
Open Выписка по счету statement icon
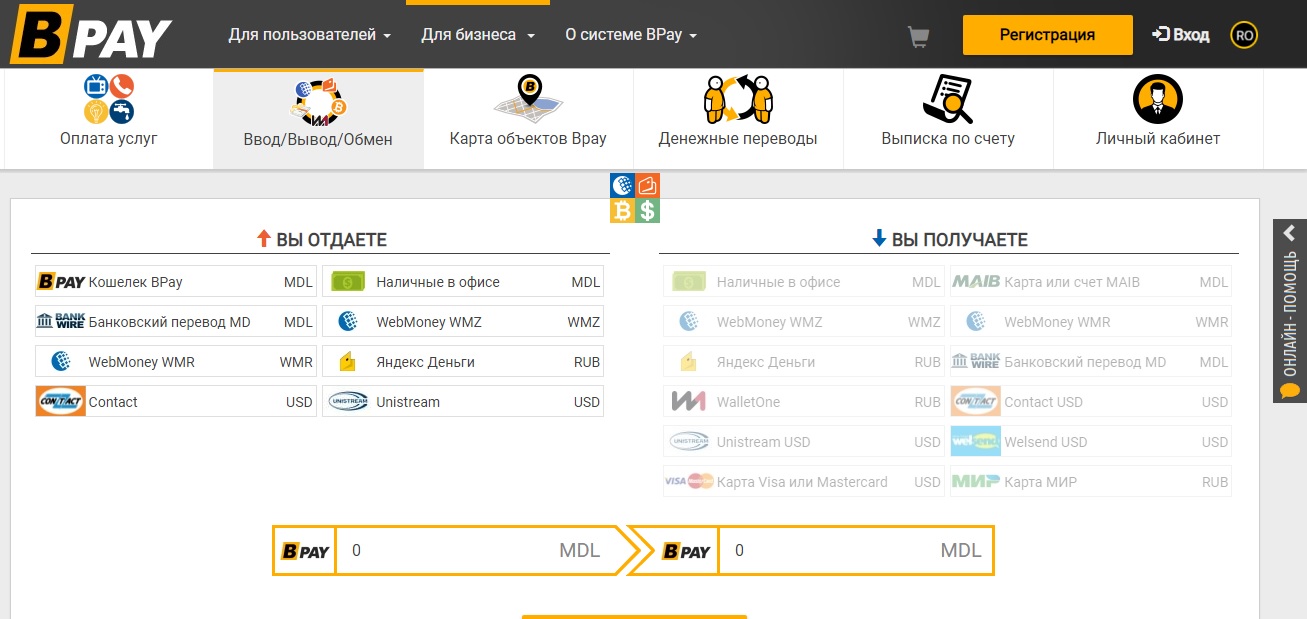pyautogui.click(x=947, y=99)
